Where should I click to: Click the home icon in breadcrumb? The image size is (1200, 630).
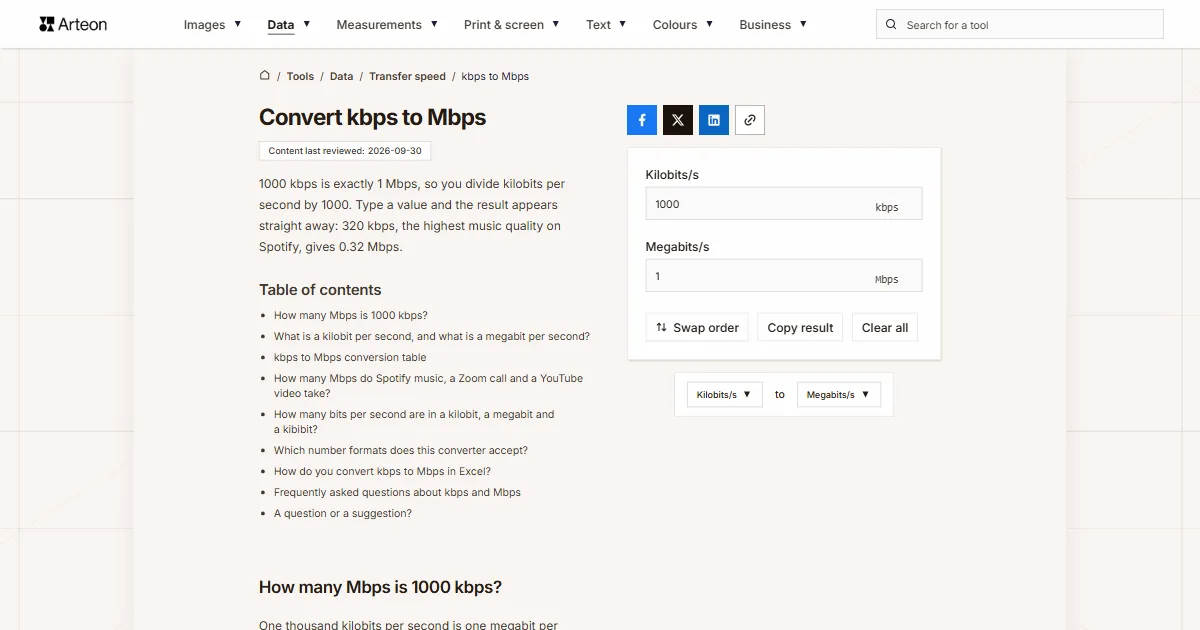[x=265, y=76]
